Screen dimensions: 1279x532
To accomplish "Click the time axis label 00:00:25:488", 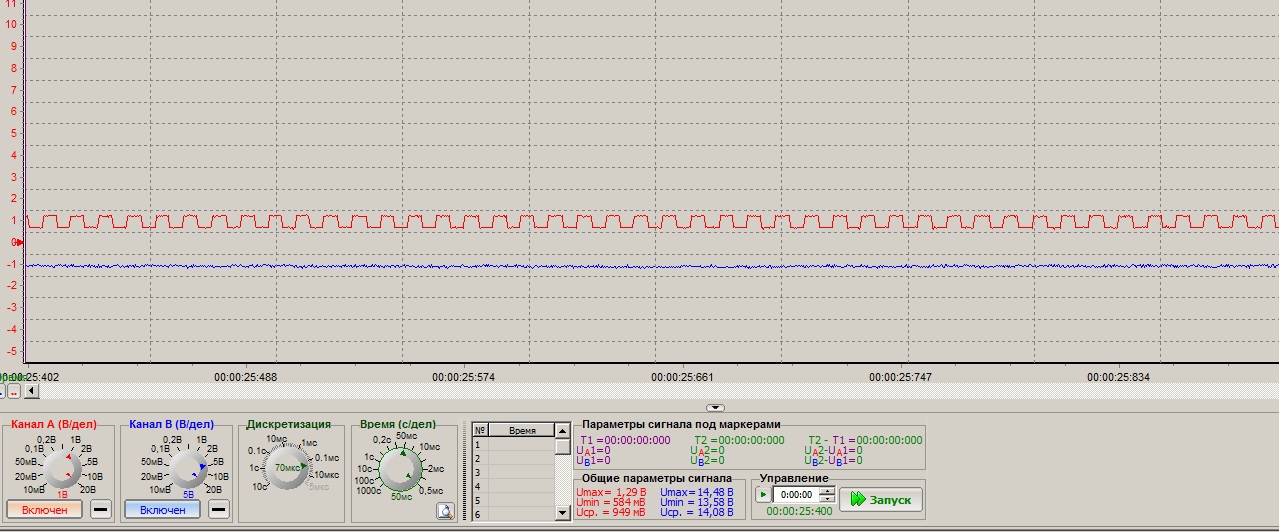I will pyautogui.click(x=244, y=377).
